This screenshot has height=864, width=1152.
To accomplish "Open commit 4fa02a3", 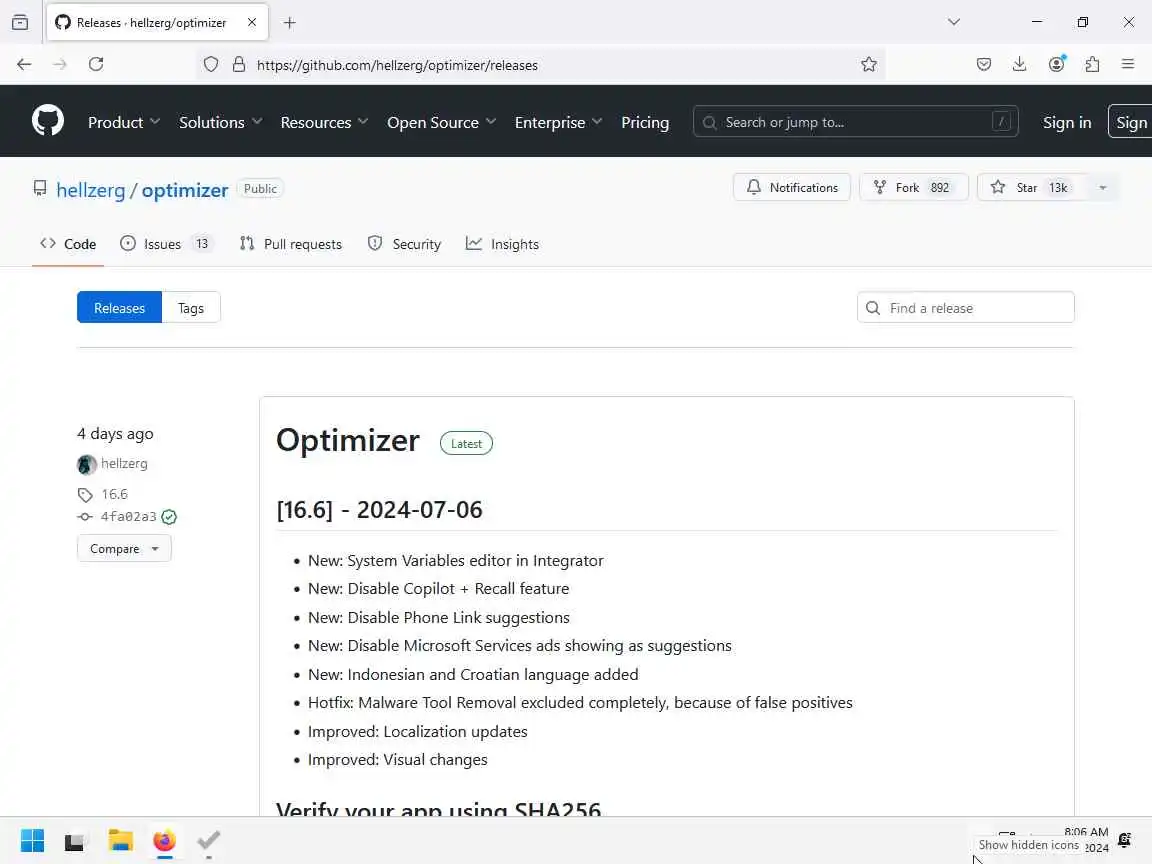I will tap(128, 517).
